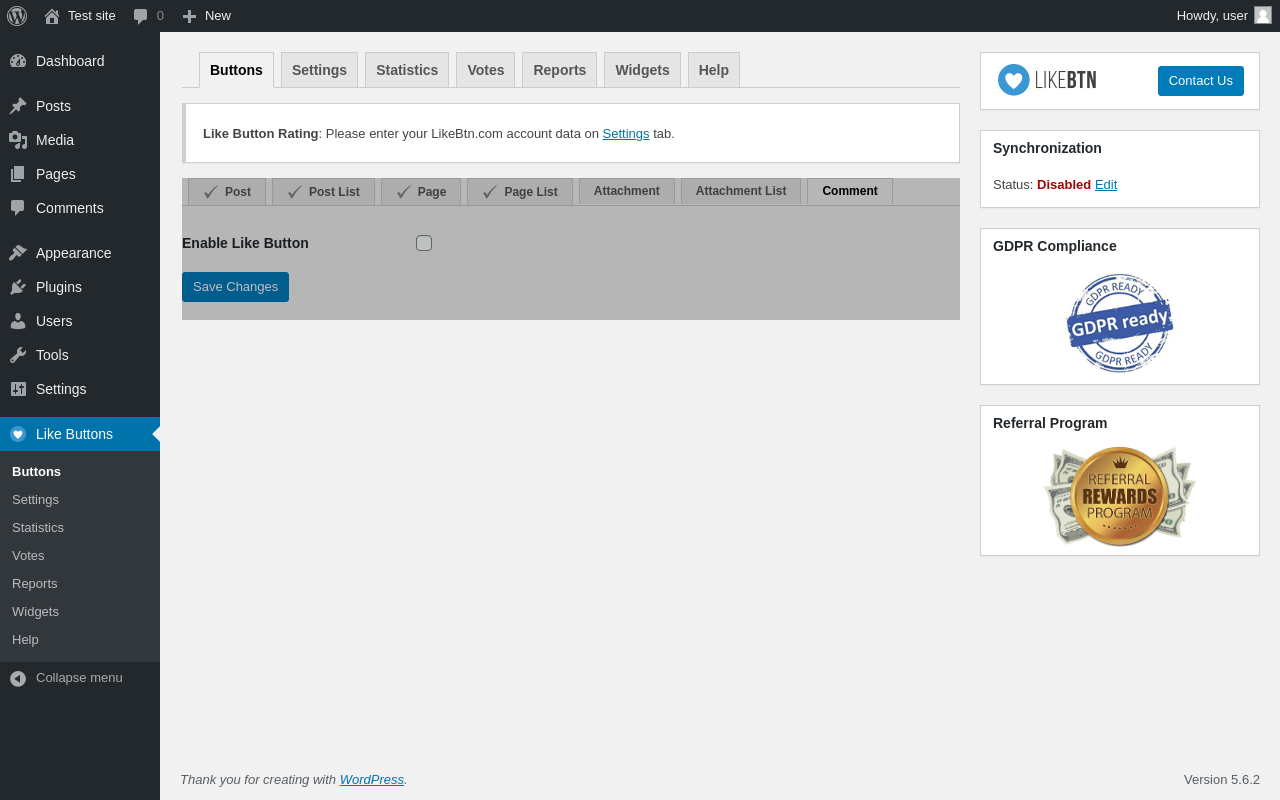This screenshot has width=1280, height=800.
Task: Open the Post List sub-tab
Action: pos(323,192)
